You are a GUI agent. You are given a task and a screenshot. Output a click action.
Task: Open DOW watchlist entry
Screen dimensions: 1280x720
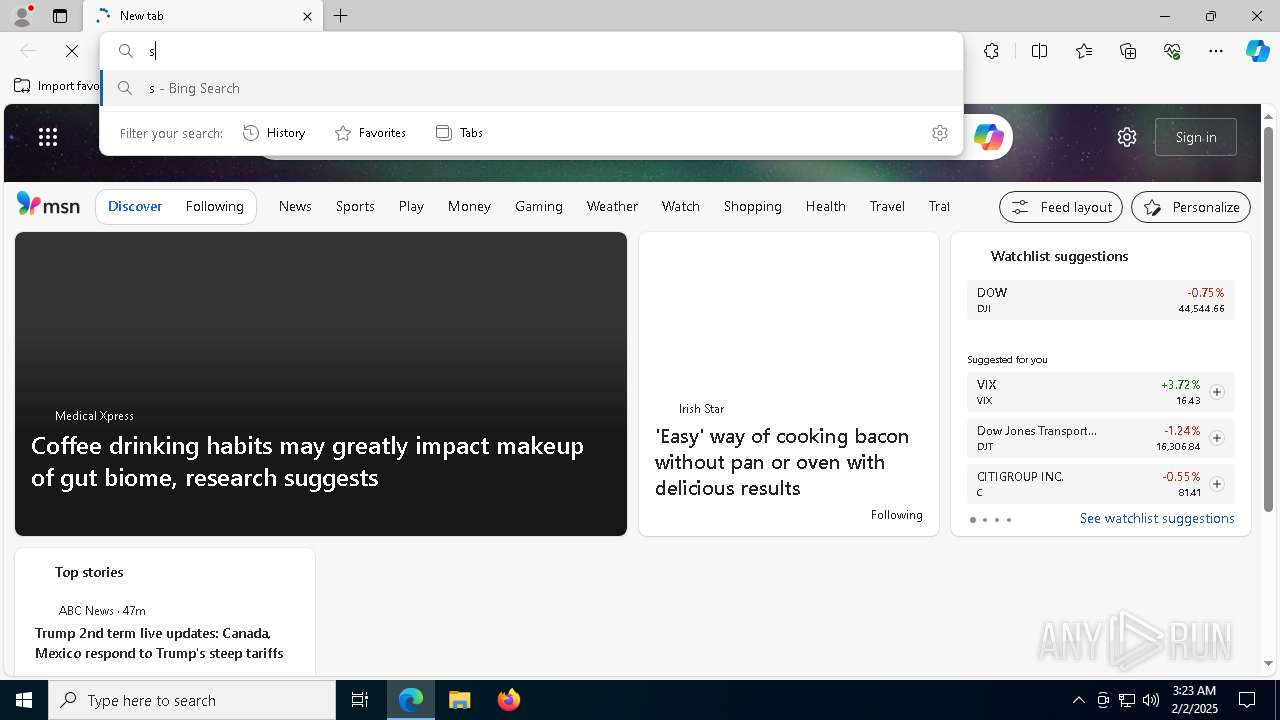(x=1101, y=300)
